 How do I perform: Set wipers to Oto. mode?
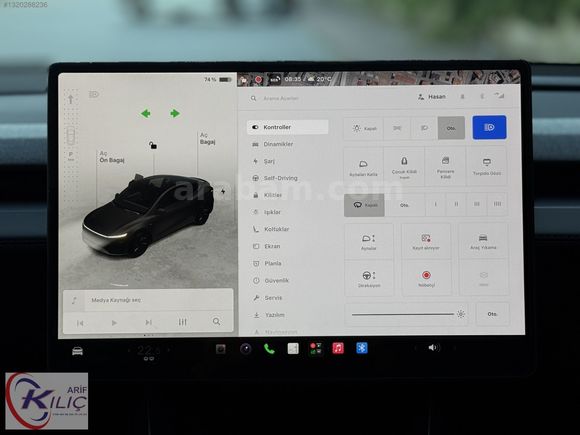405,205
